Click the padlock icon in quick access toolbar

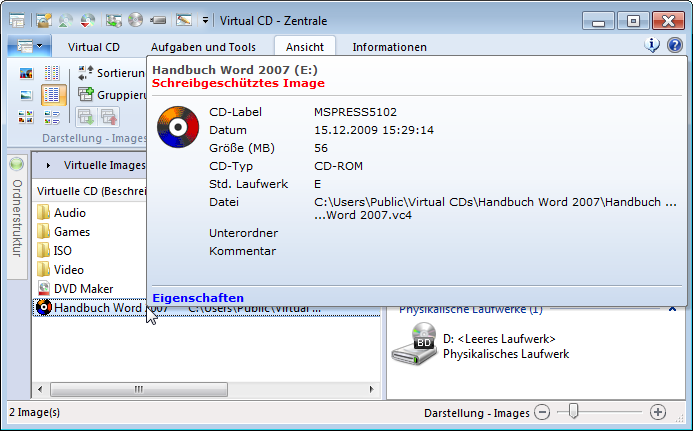coord(44,20)
